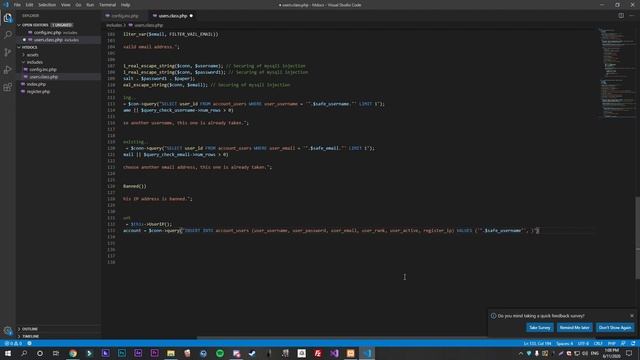The height and width of the screenshot is (360, 640).
Task: Collapse the Open Editors section
Action: (19, 25)
